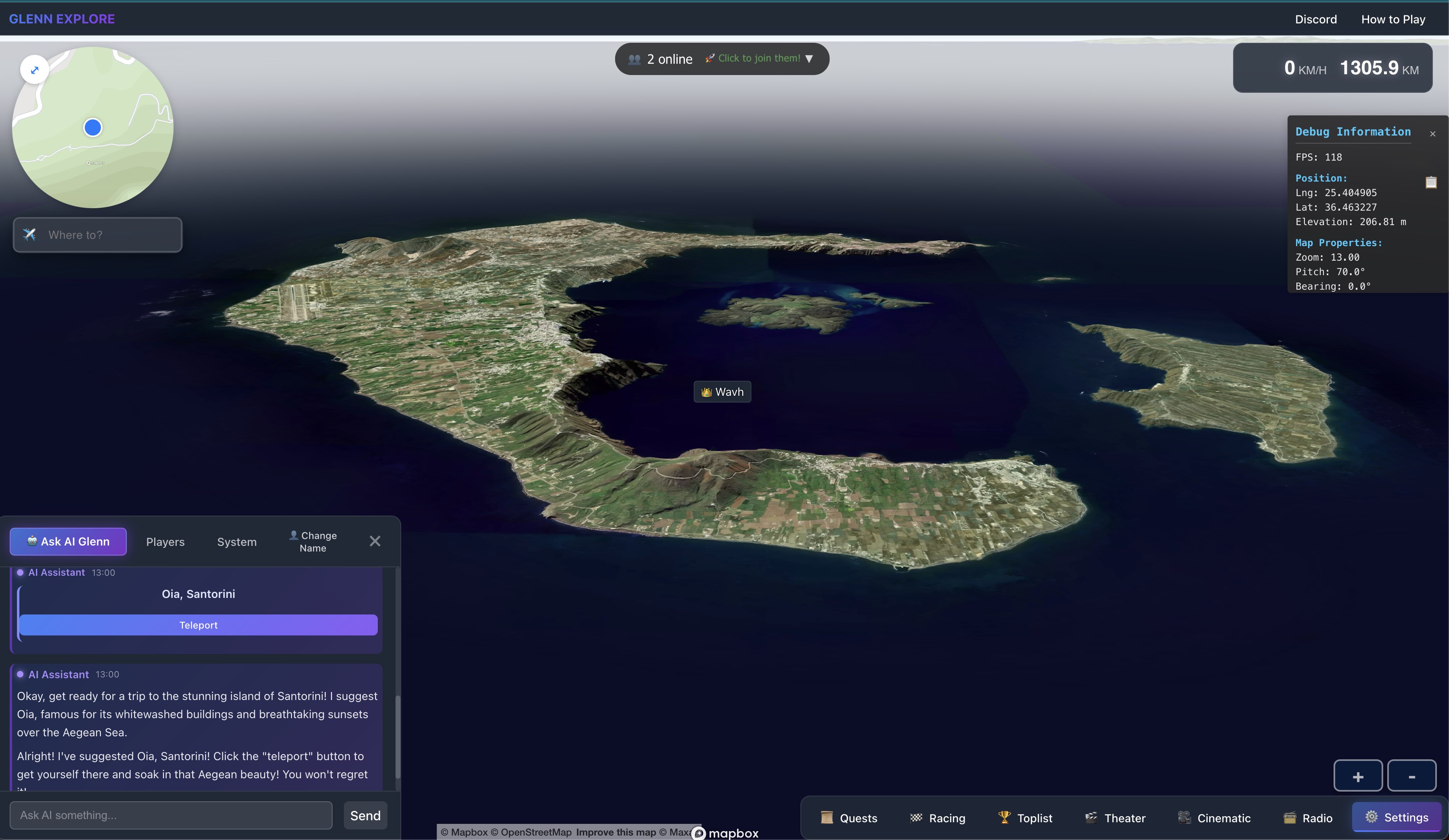The width and height of the screenshot is (1449, 840).
Task: Close the Debug Information panel
Action: [x=1432, y=134]
